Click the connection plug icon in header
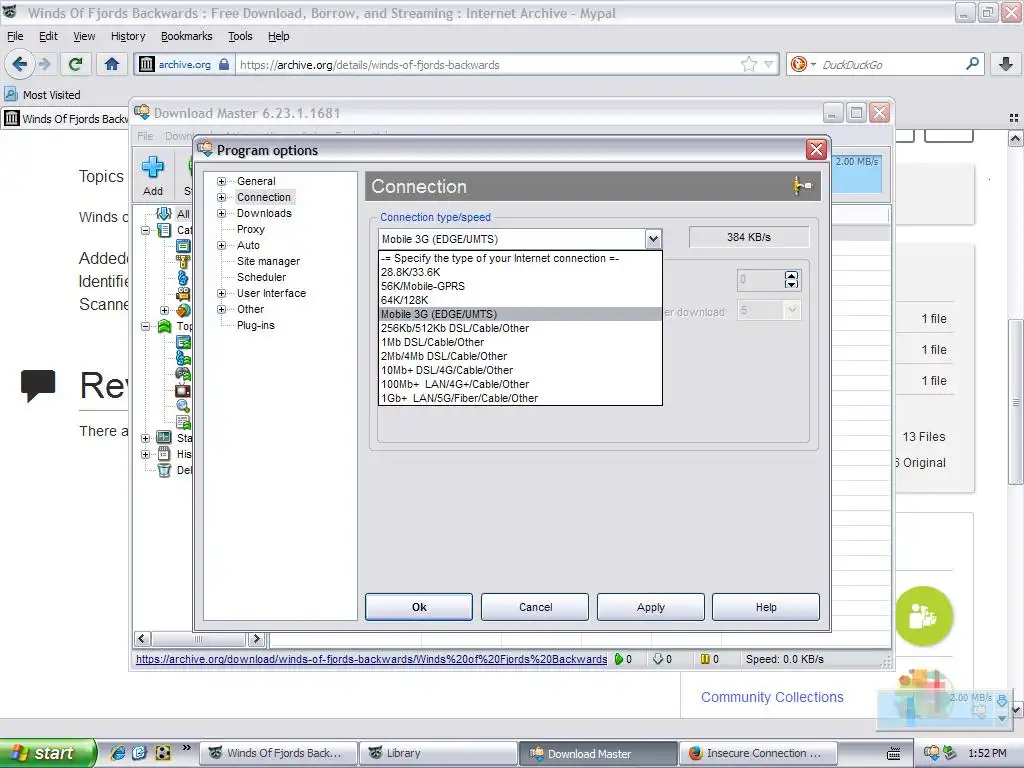 point(802,186)
